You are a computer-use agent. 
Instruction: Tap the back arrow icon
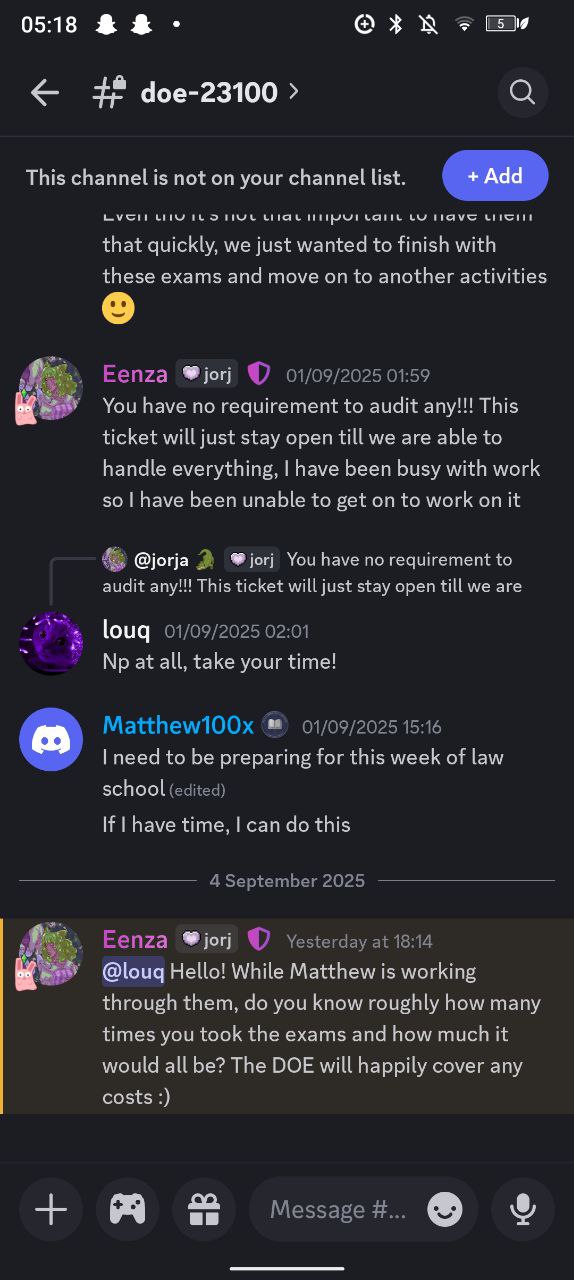click(x=45, y=93)
